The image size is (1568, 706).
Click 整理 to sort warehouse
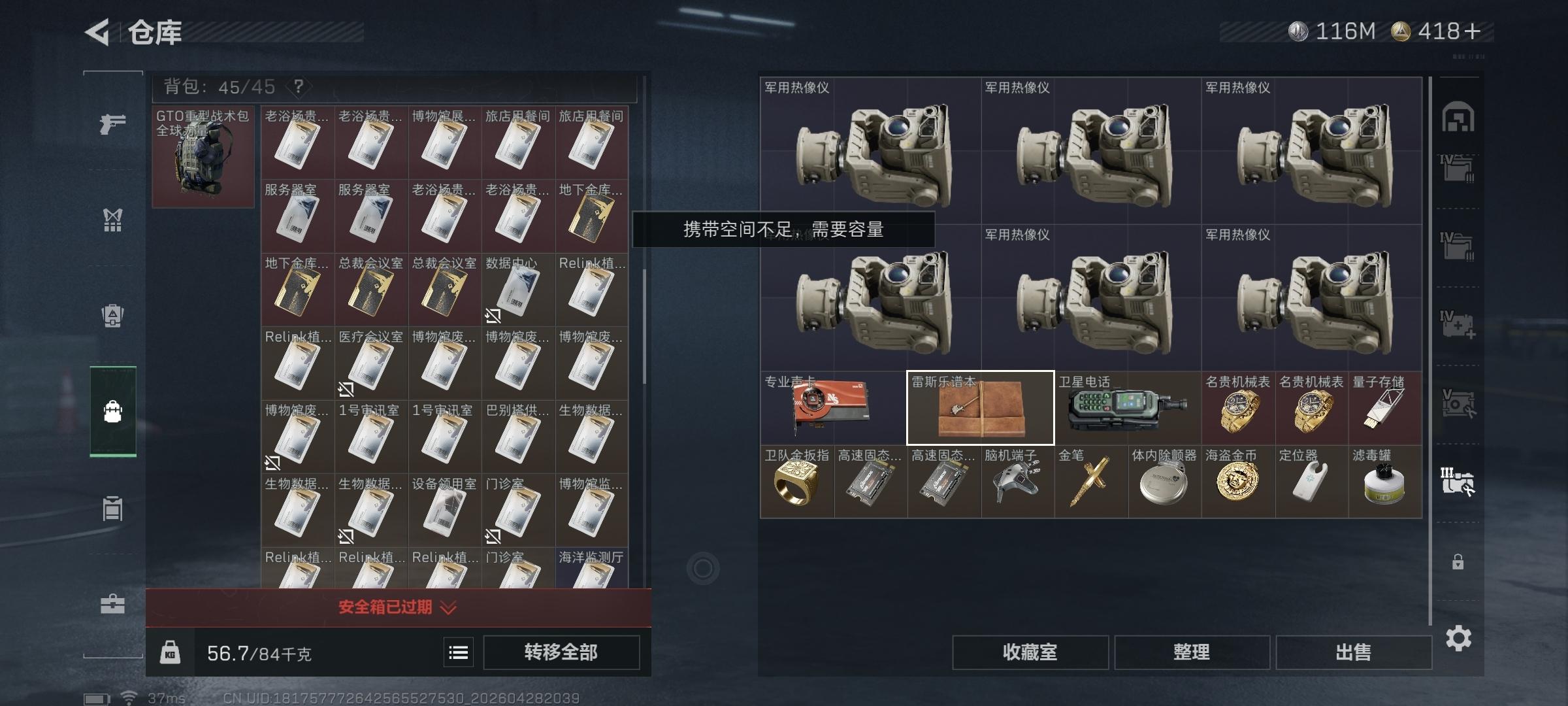tap(1192, 652)
